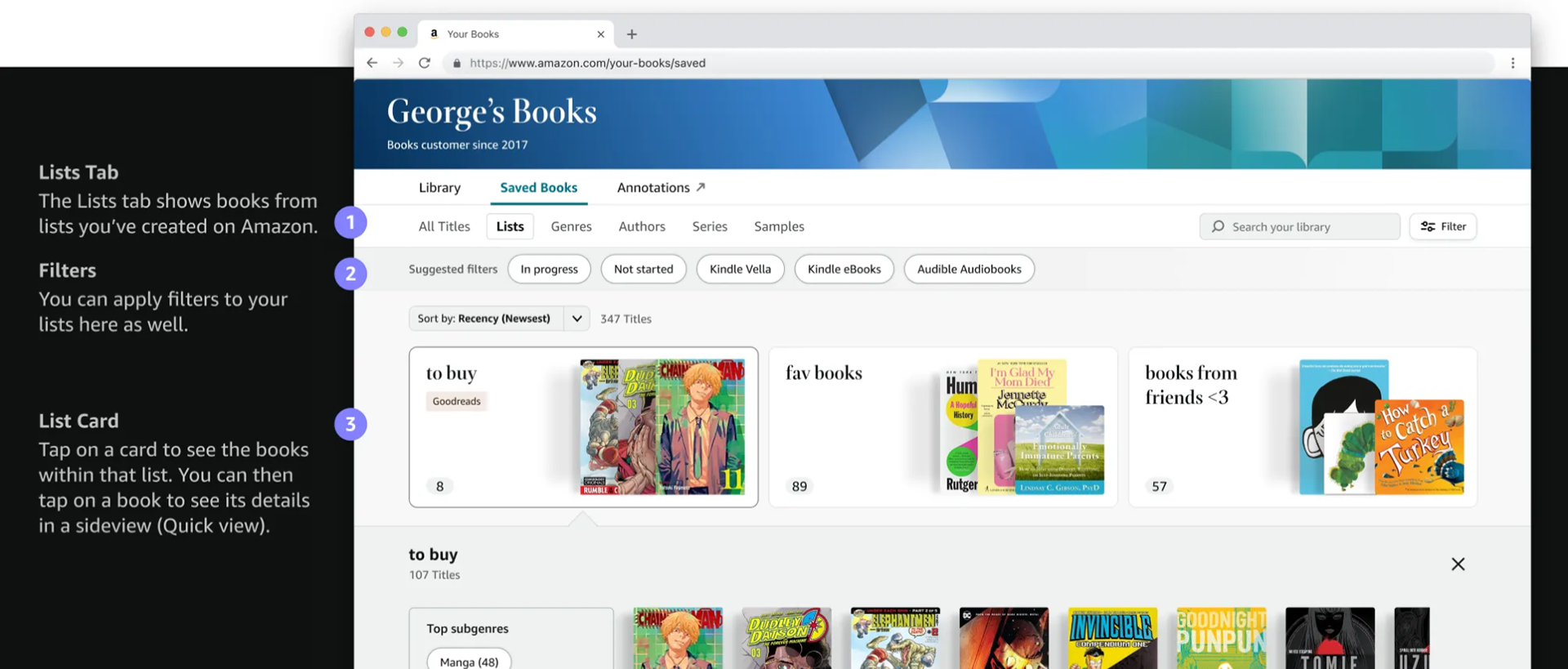The image size is (1568, 669).
Task: Toggle the Kindle Vella filter
Action: point(740,269)
